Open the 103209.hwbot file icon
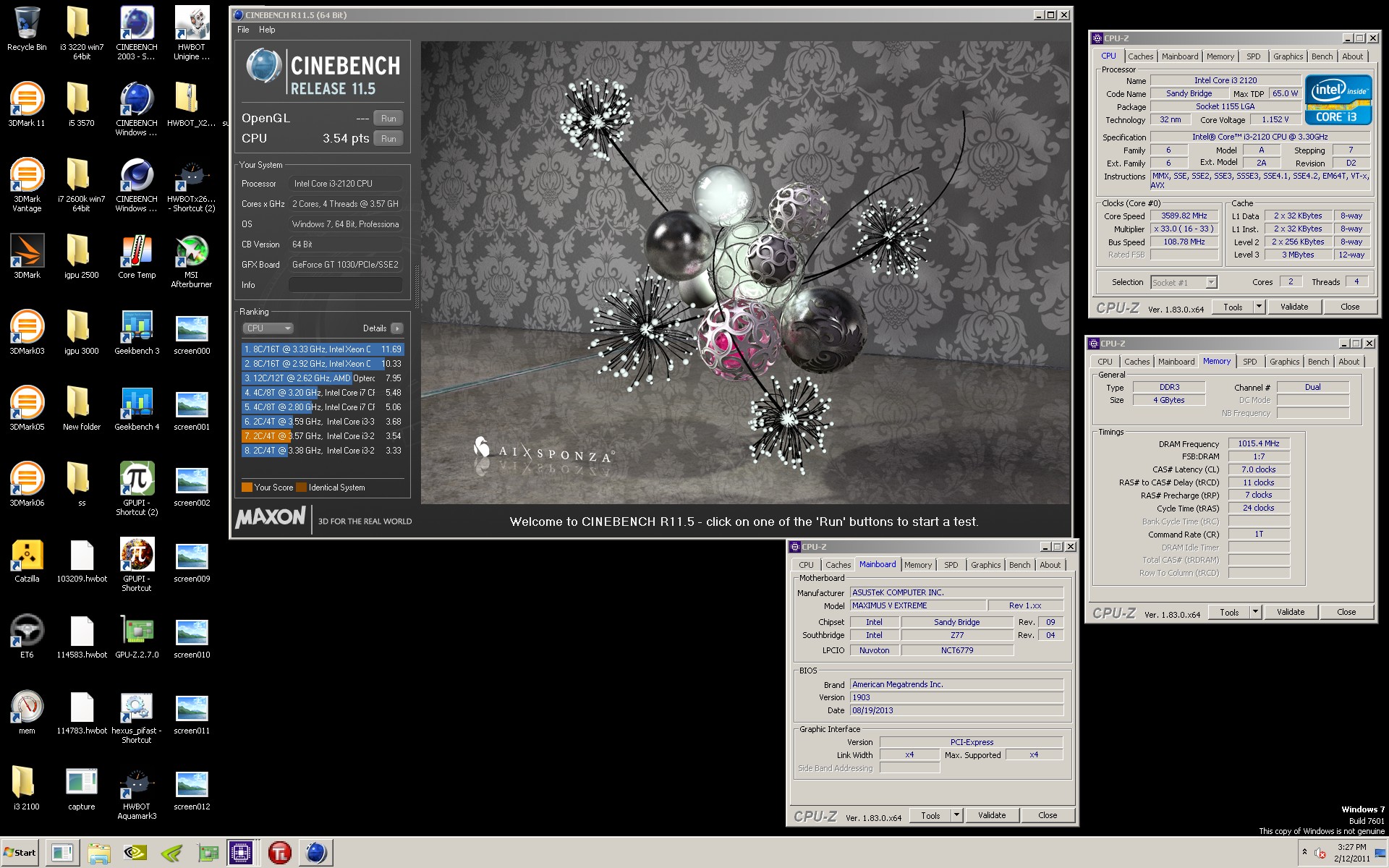The width and height of the screenshot is (1389, 868). point(82,561)
